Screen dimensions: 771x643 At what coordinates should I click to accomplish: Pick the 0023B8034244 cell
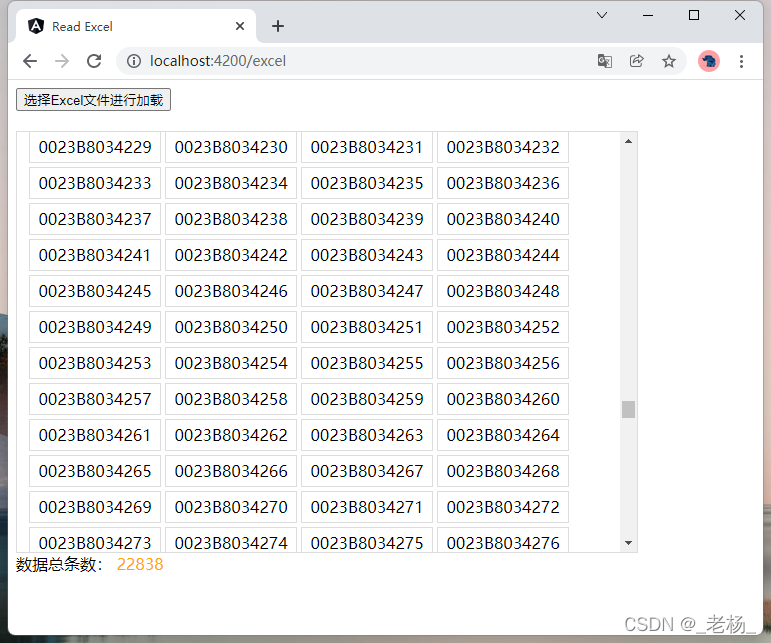coord(503,255)
